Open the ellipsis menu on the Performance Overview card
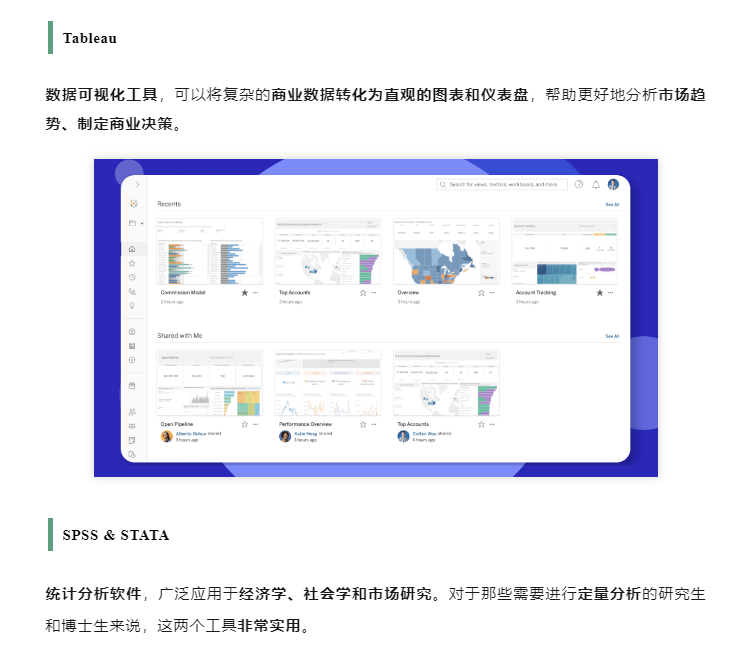The height and width of the screenshot is (649, 750). [x=374, y=424]
